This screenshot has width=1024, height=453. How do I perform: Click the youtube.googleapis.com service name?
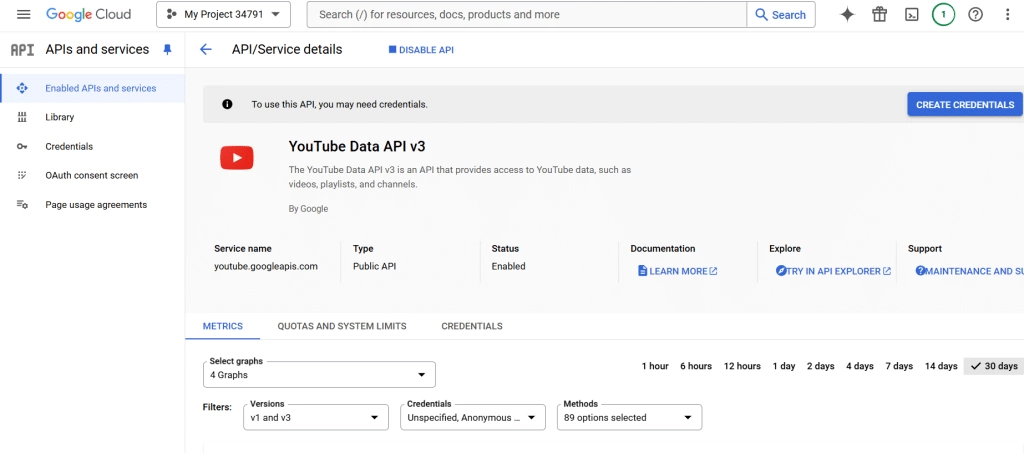266,266
